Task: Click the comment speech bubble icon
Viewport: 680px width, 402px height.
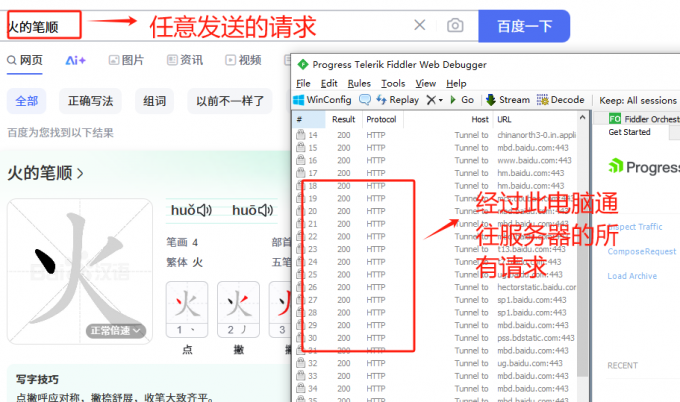Action: 365,100
